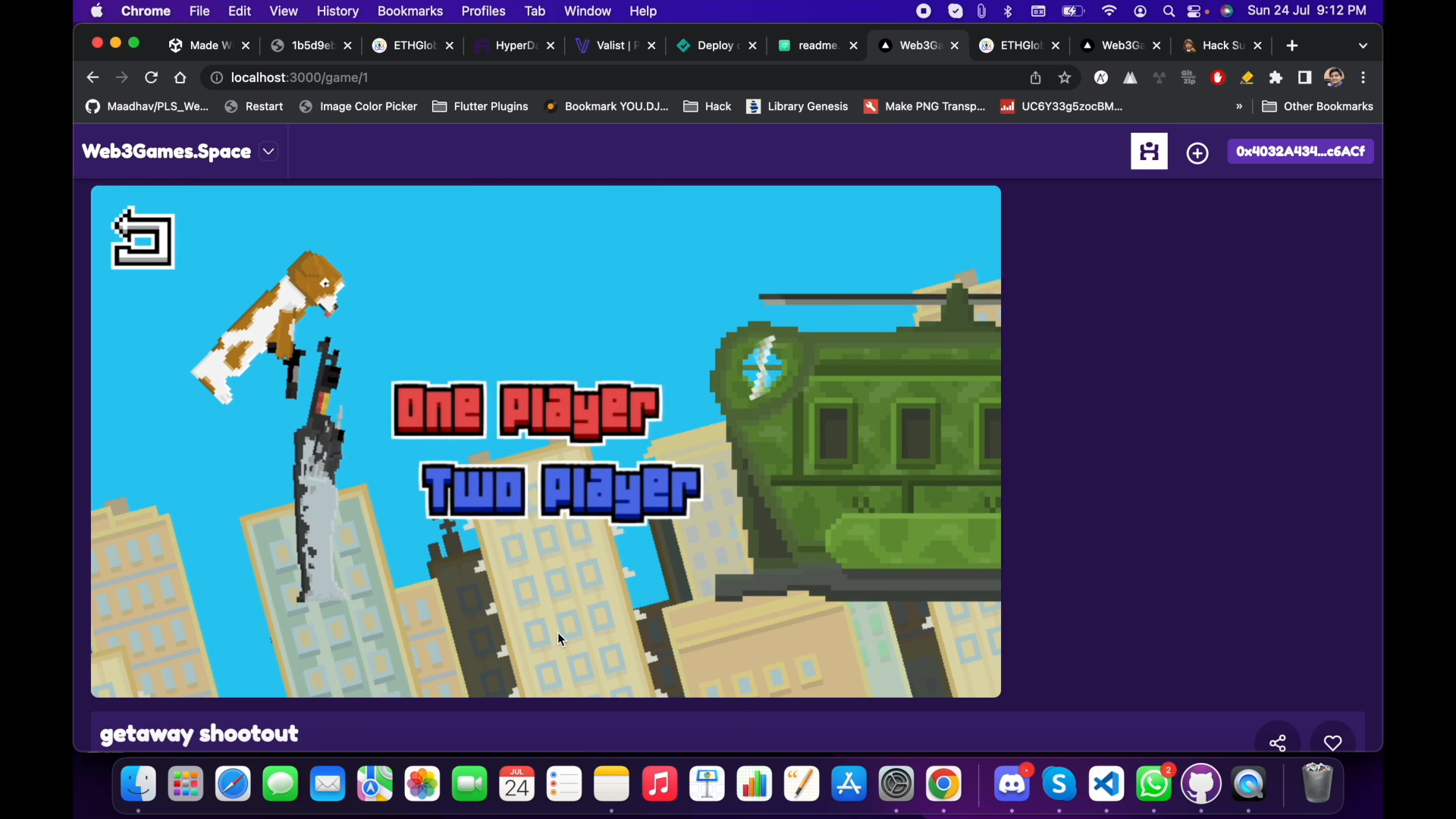
Task: Reload the current page
Action: click(152, 77)
